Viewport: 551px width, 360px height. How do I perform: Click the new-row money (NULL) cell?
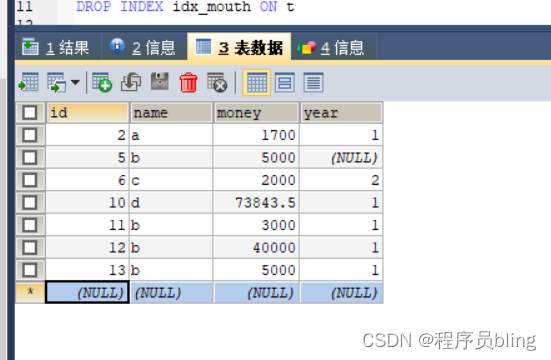click(x=256, y=292)
